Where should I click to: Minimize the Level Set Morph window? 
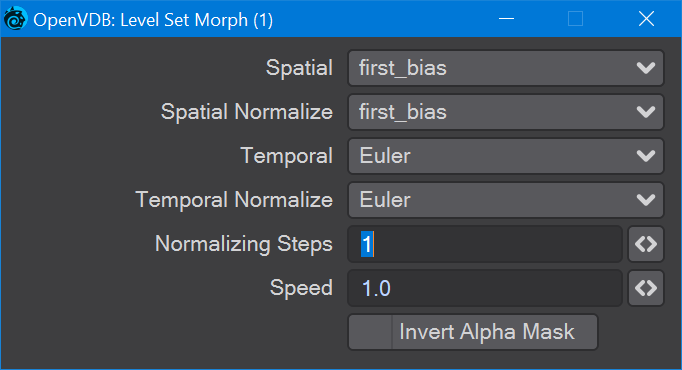(x=506, y=19)
